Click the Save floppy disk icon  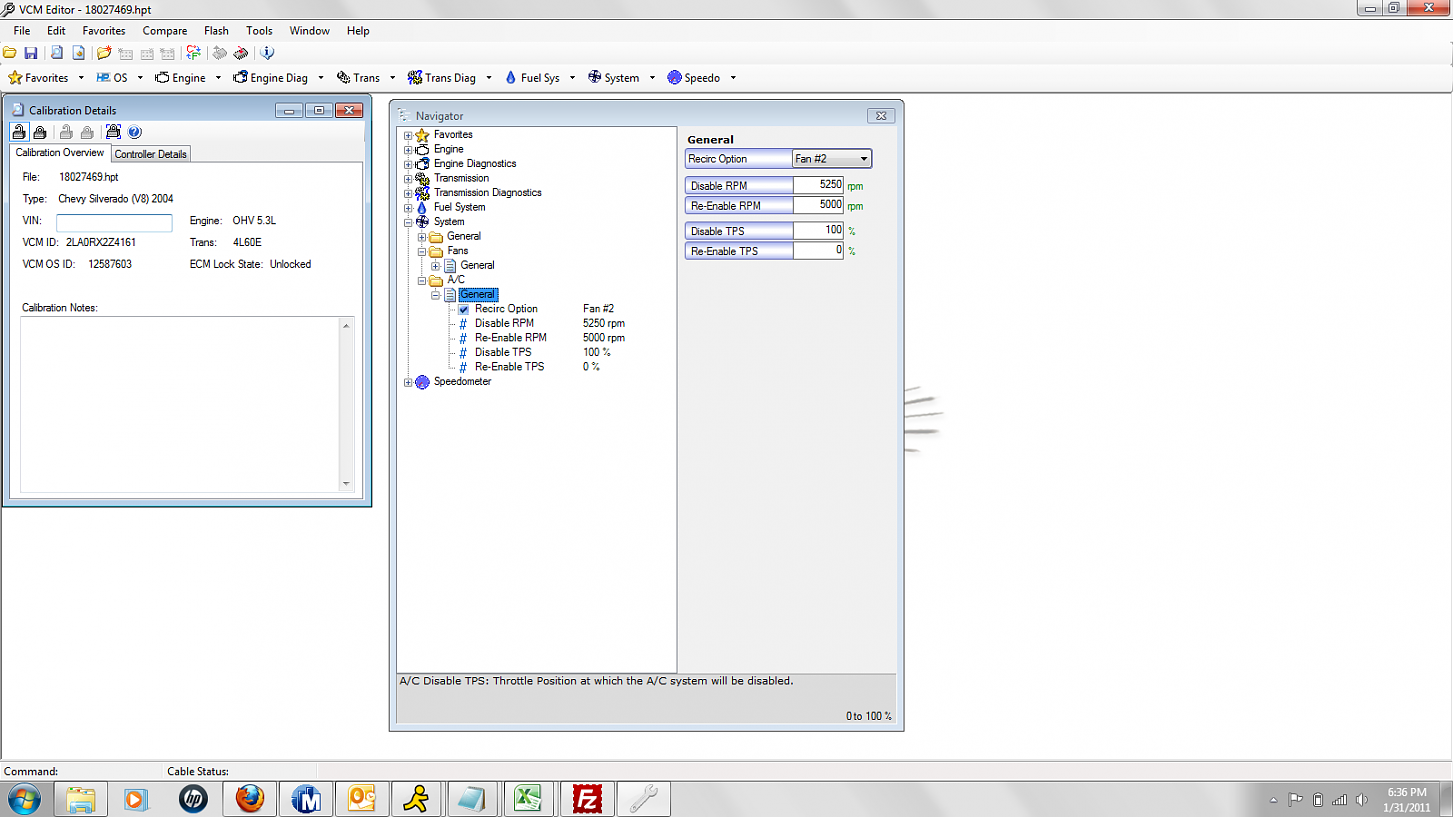click(x=31, y=53)
